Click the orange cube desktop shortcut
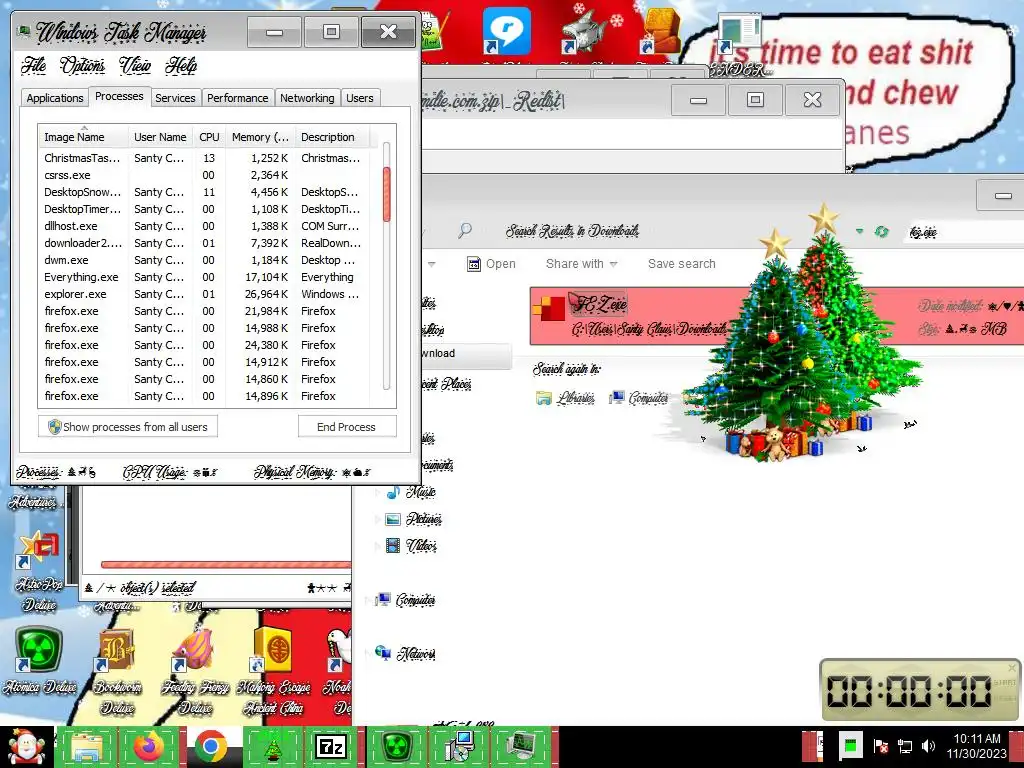Viewport: 1024px width, 768px height. tap(661, 33)
